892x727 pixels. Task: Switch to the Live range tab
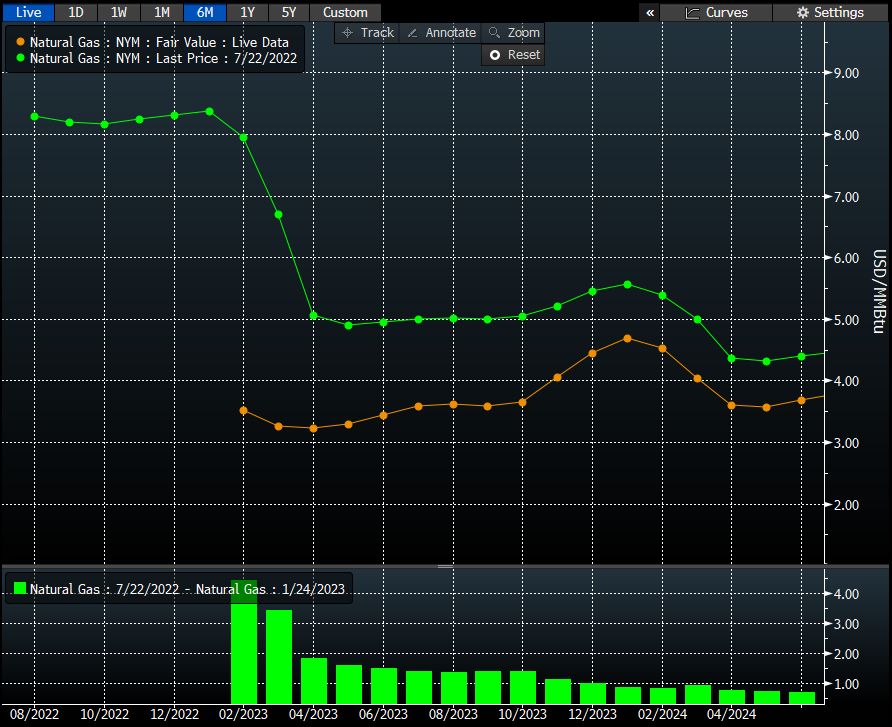coord(27,12)
